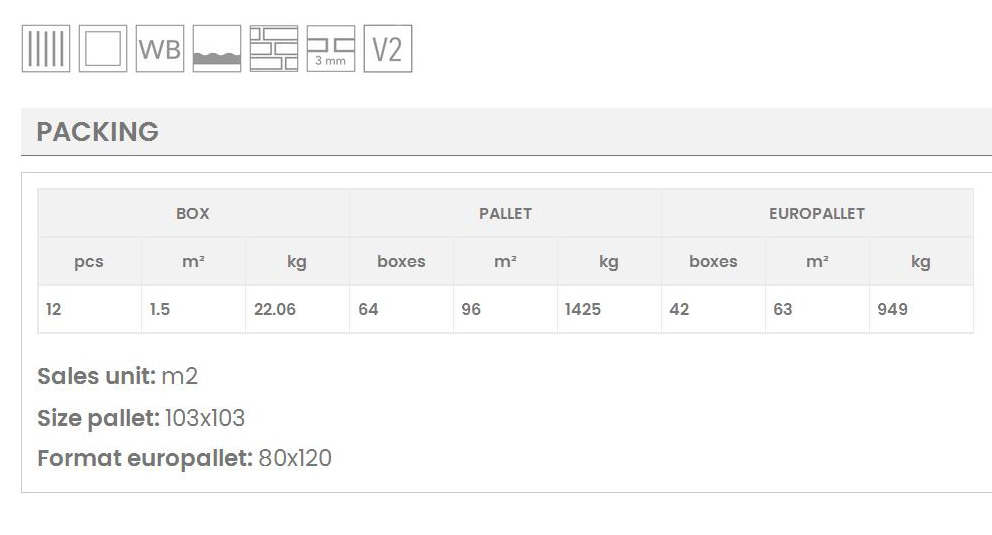Click the PACKING section header

click(98, 132)
